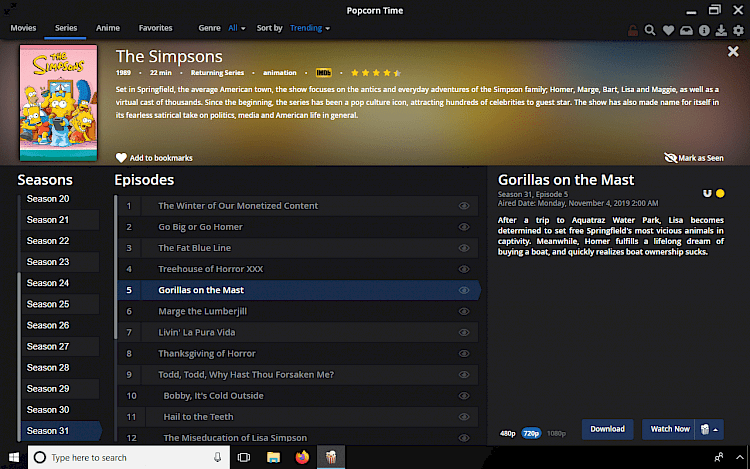
Task: Toggle fullscreen arrows in title bar corner
Action: pyautogui.click(x=10, y=8)
